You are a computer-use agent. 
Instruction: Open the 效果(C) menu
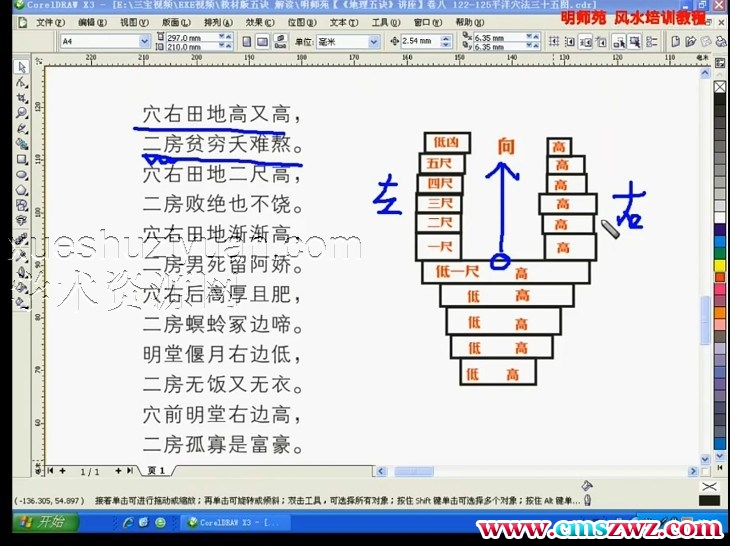click(x=260, y=22)
